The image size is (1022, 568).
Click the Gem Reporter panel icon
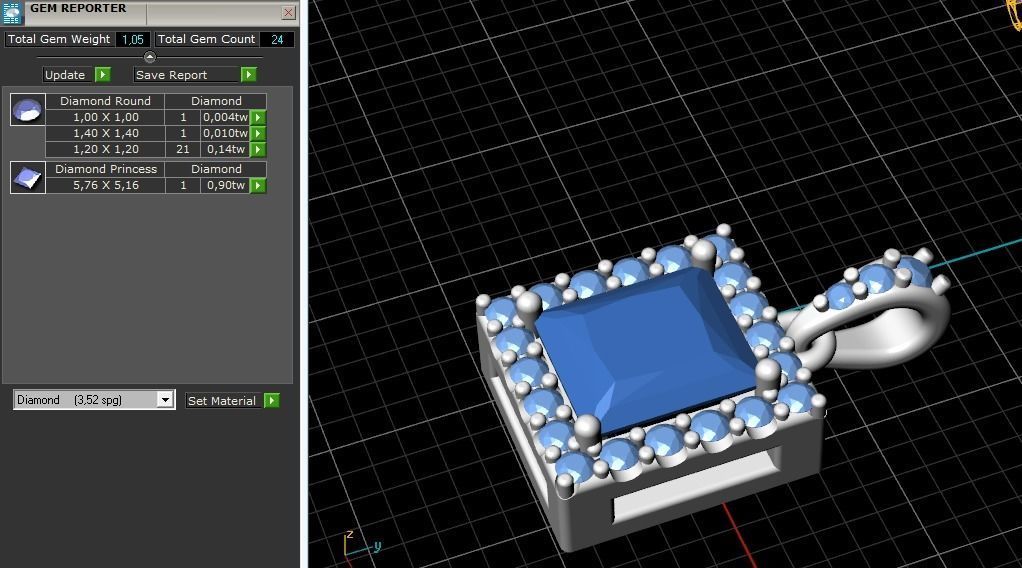(x=12, y=12)
